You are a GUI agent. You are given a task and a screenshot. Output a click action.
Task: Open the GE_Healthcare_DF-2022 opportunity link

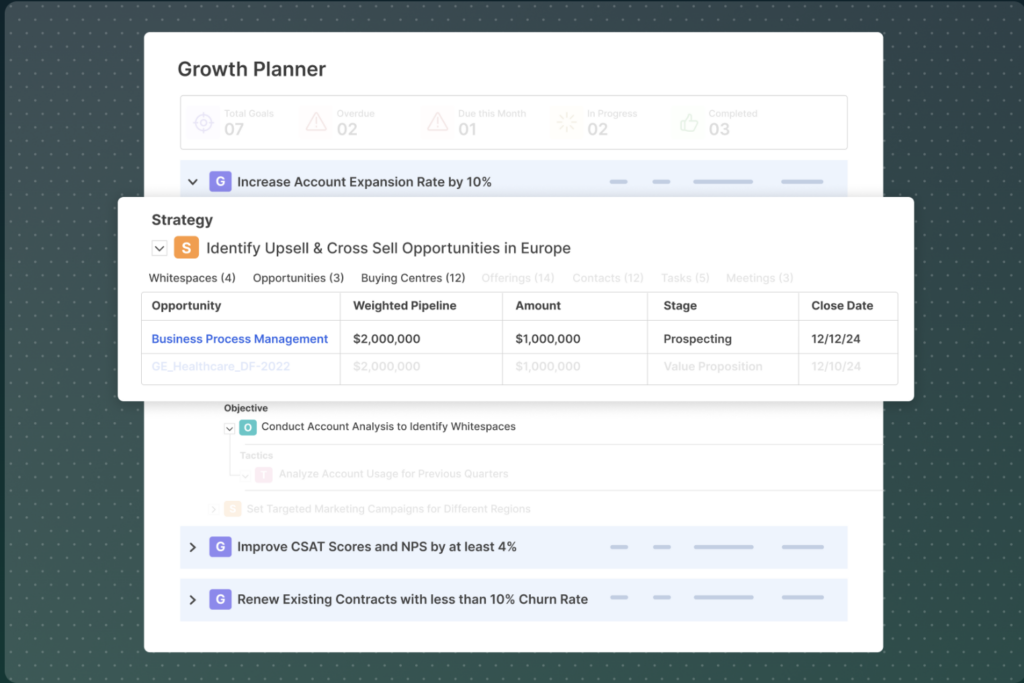coord(221,366)
